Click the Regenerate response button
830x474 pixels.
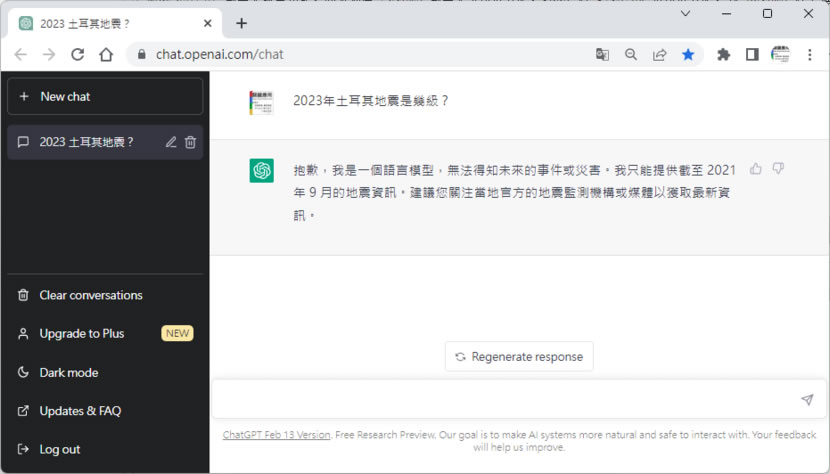pyautogui.click(x=519, y=356)
